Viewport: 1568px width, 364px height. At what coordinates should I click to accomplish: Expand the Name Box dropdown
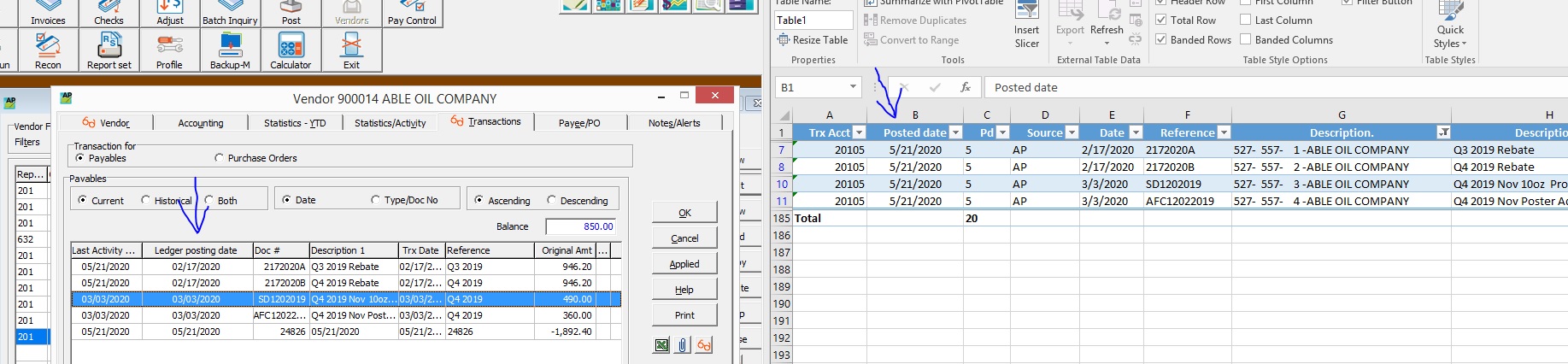(x=853, y=87)
